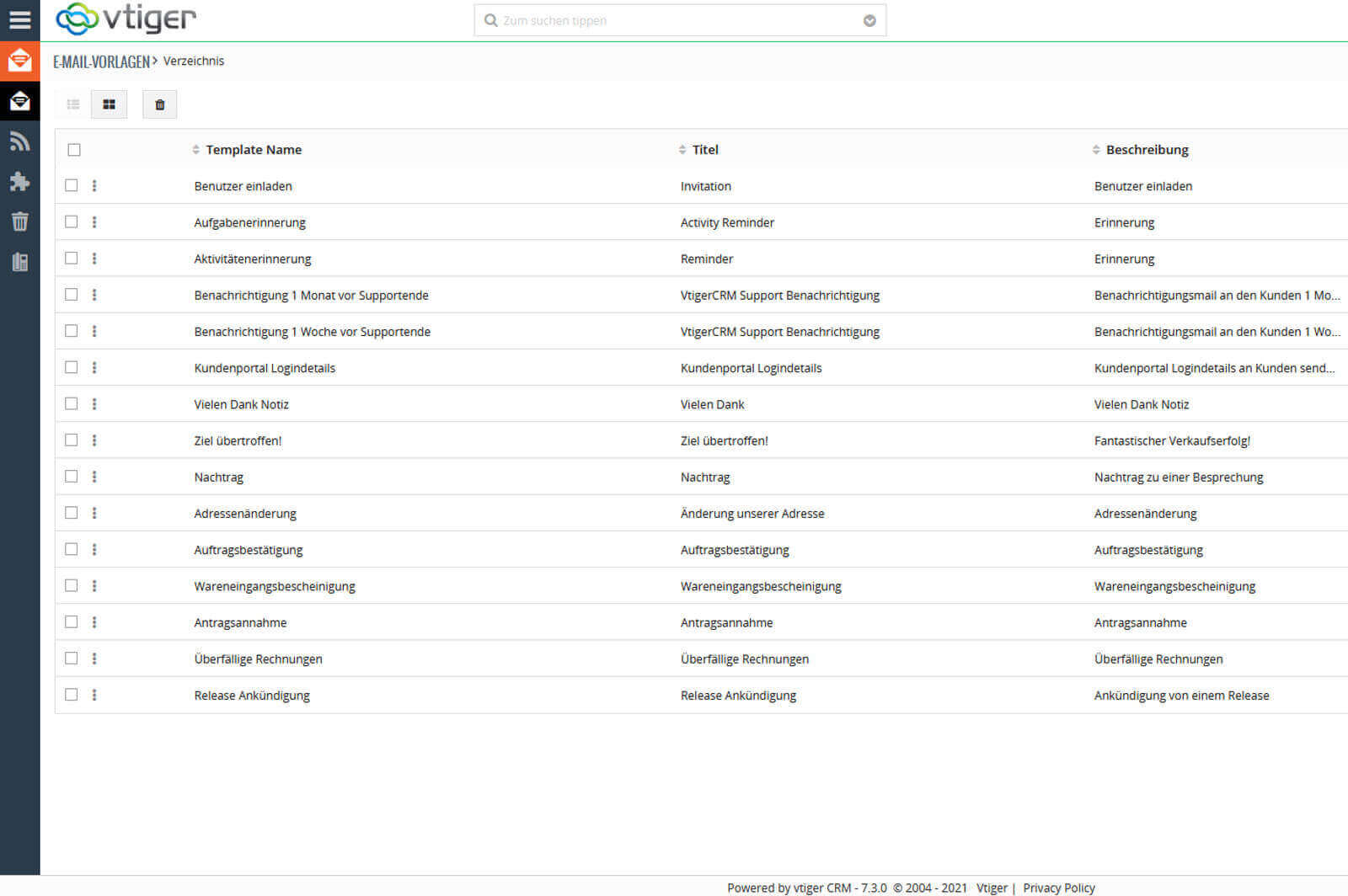
Task: Open the search options dropdown arrow
Action: (x=869, y=21)
